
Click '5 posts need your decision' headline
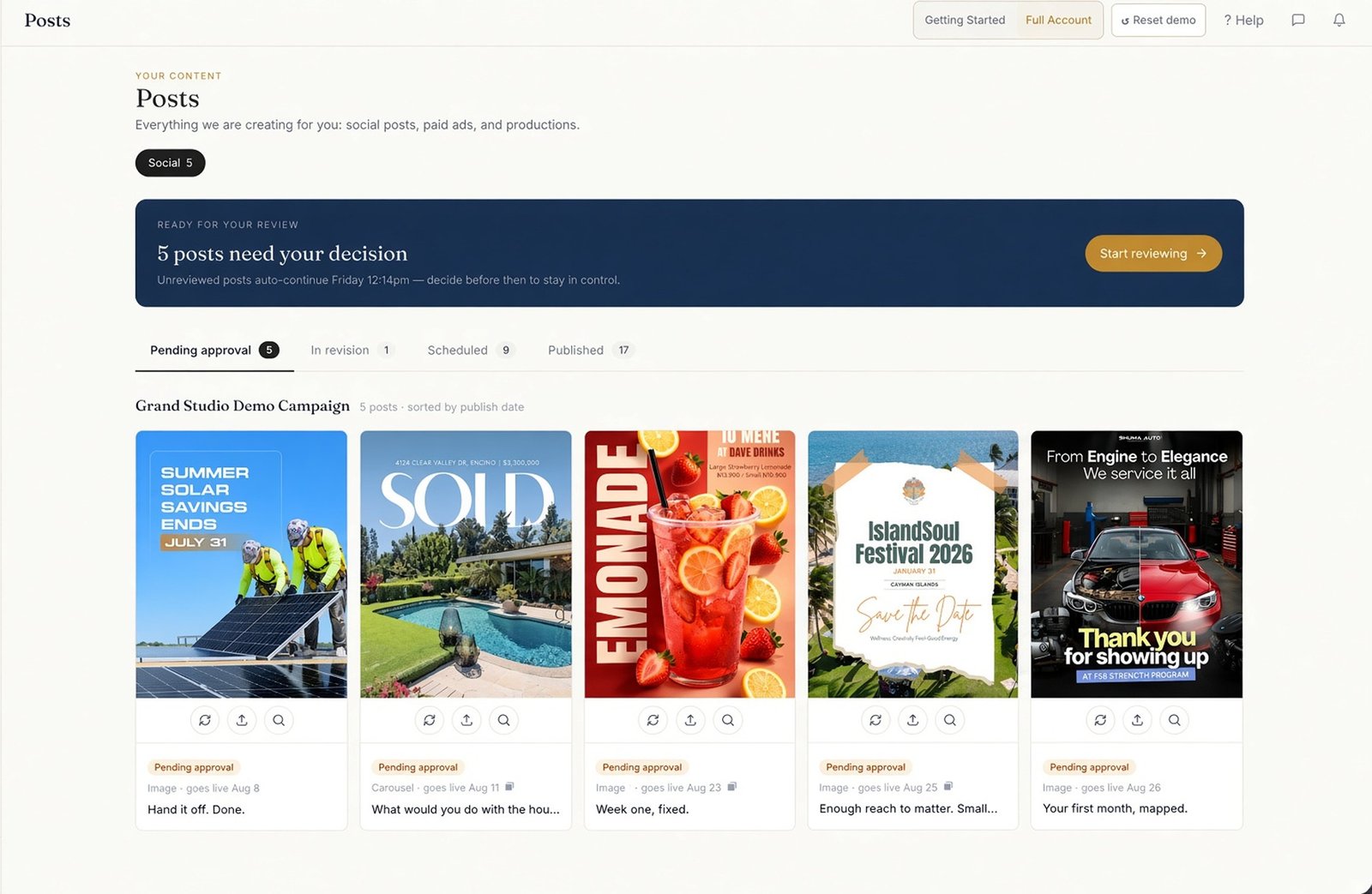[282, 254]
